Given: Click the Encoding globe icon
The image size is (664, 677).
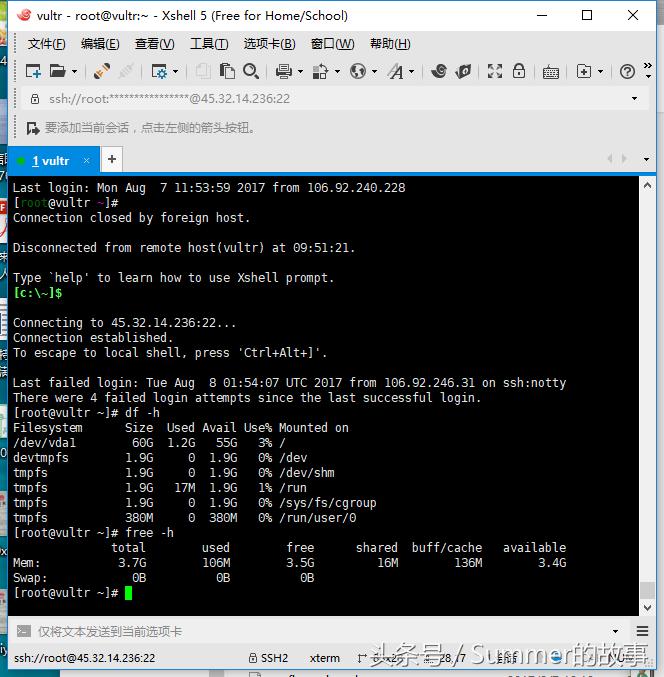Looking at the screenshot, I should tap(358, 71).
